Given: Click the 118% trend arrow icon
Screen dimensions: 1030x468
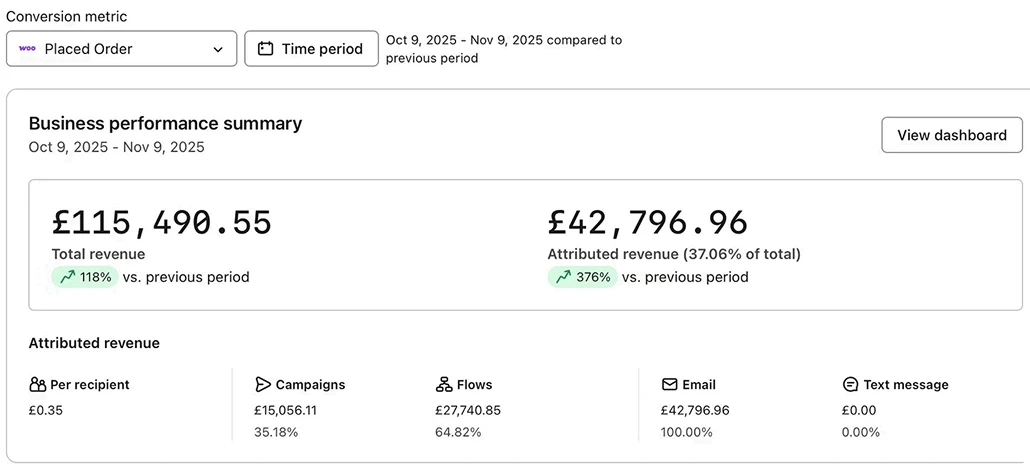Looking at the screenshot, I should [x=68, y=277].
